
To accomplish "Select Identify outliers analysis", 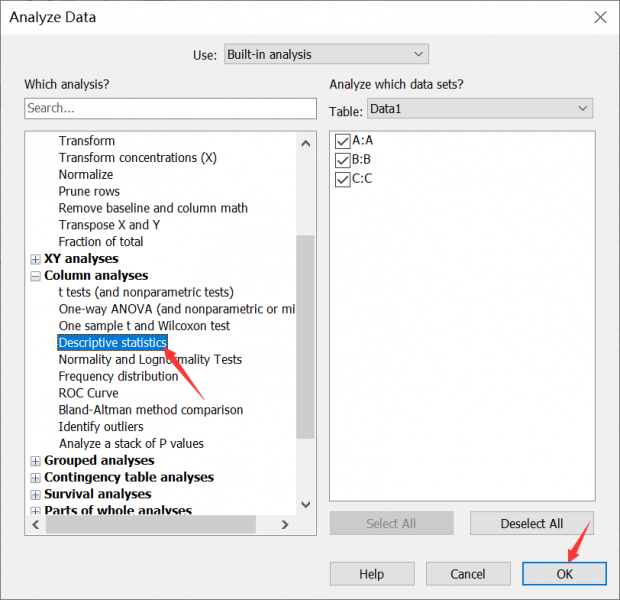I will pos(101,427).
